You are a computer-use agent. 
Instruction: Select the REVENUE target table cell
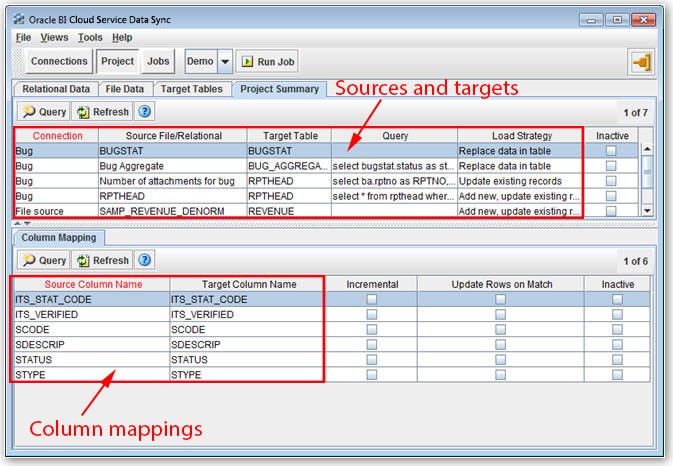click(289, 211)
